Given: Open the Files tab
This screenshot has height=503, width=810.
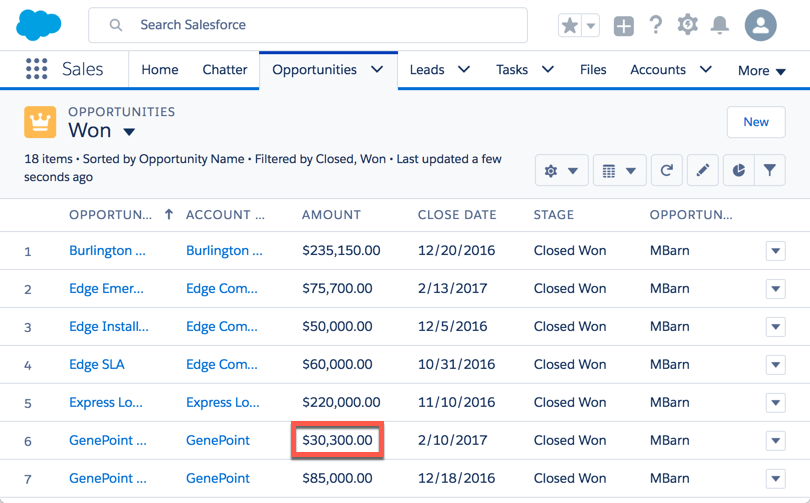Looking at the screenshot, I should pos(593,70).
